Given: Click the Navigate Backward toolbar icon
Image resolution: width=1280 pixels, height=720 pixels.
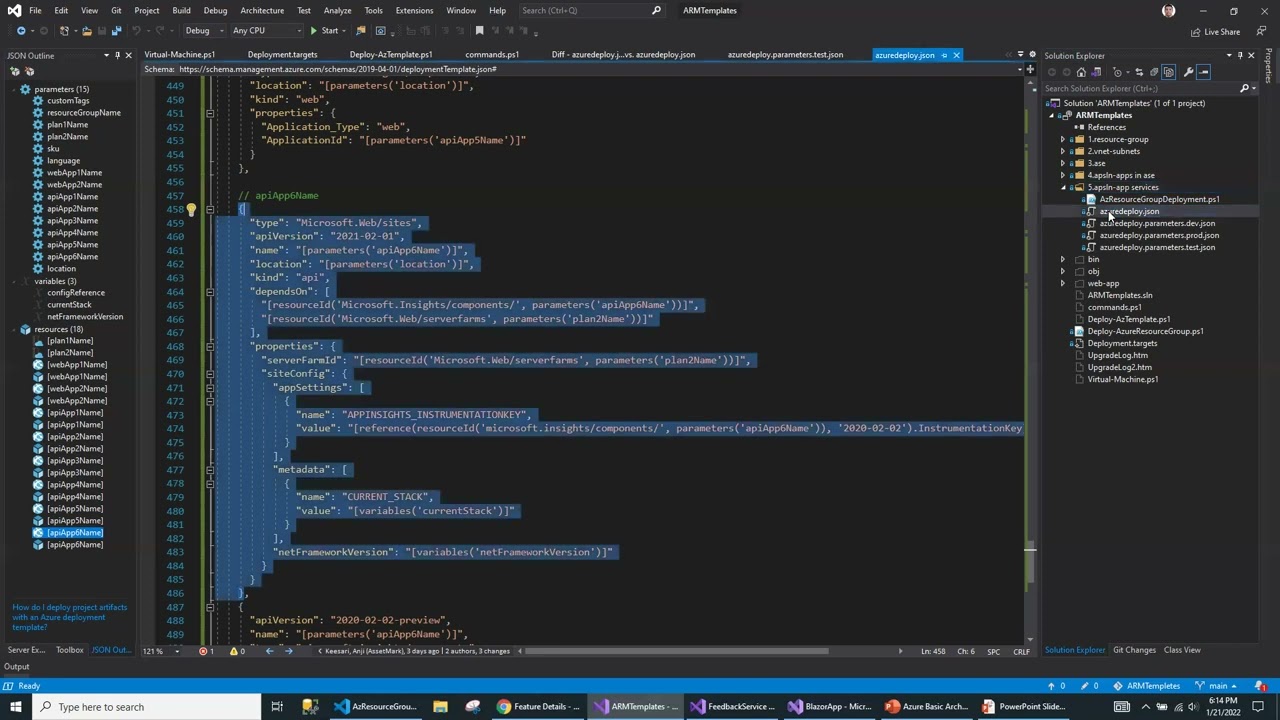Looking at the screenshot, I should pyautogui.click(x=21, y=31).
